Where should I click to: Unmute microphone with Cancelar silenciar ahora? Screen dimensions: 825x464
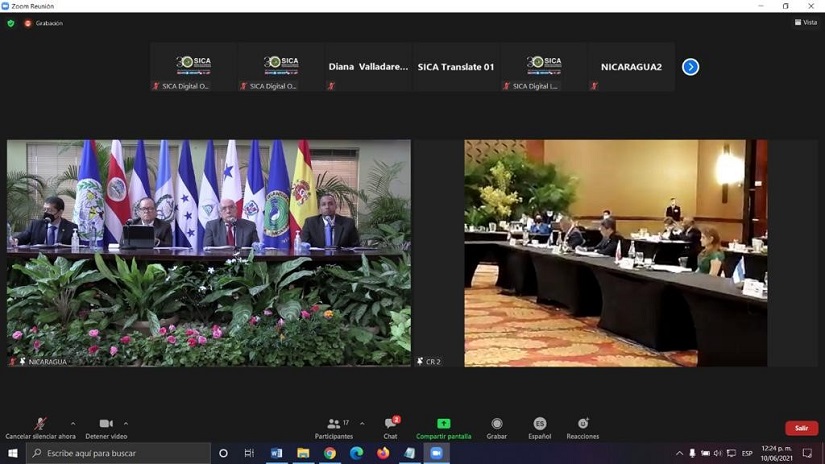point(40,428)
